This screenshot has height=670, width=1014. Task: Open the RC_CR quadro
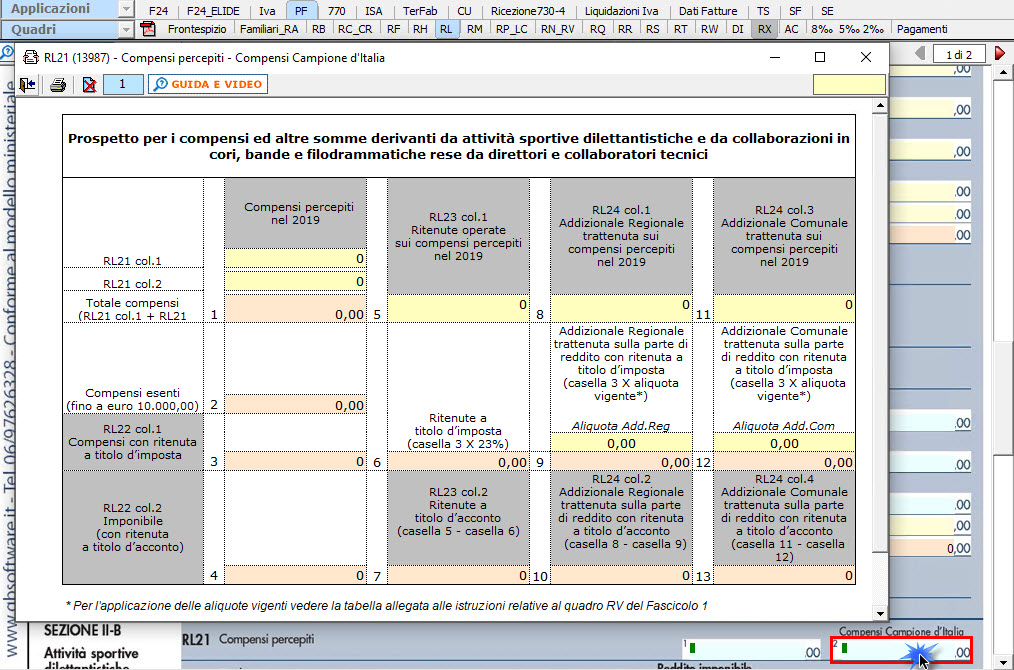355,29
